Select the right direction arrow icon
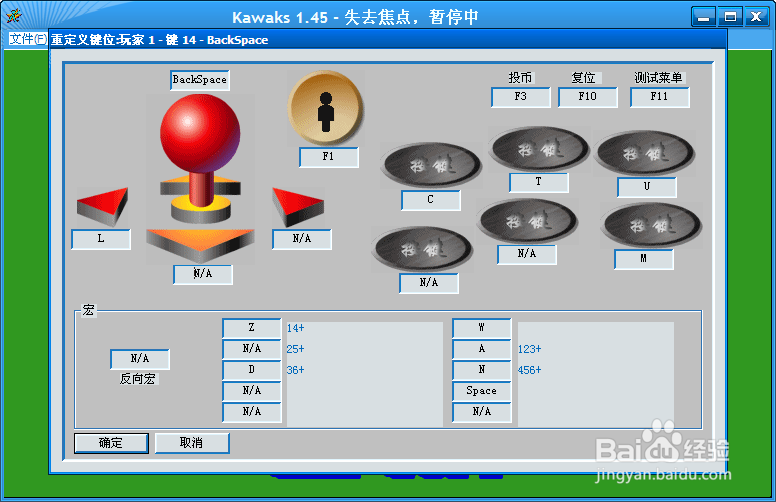Image resolution: width=776 pixels, height=502 pixels. point(298,206)
